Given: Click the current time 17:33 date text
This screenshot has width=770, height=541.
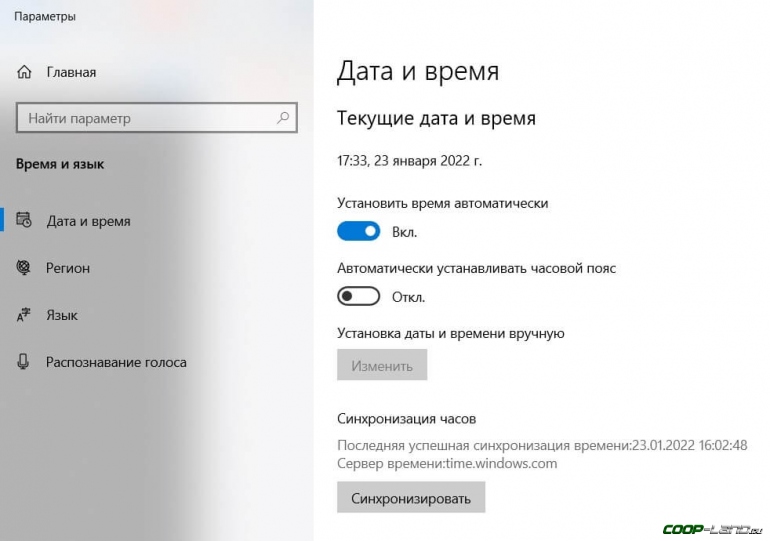Looking at the screenshot, I should pos(410,160).
